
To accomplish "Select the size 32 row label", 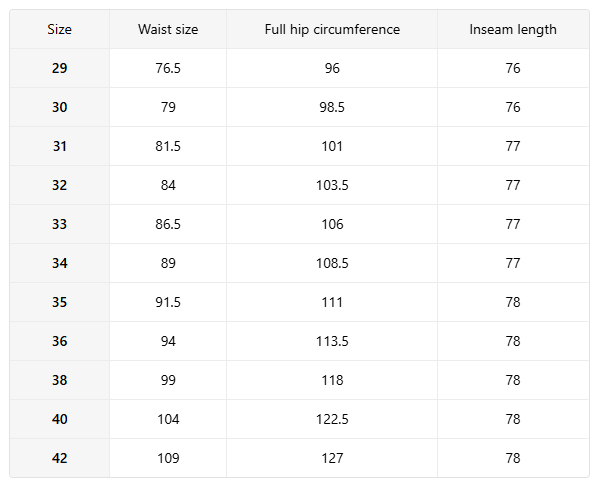I will (x=60, y=185).
